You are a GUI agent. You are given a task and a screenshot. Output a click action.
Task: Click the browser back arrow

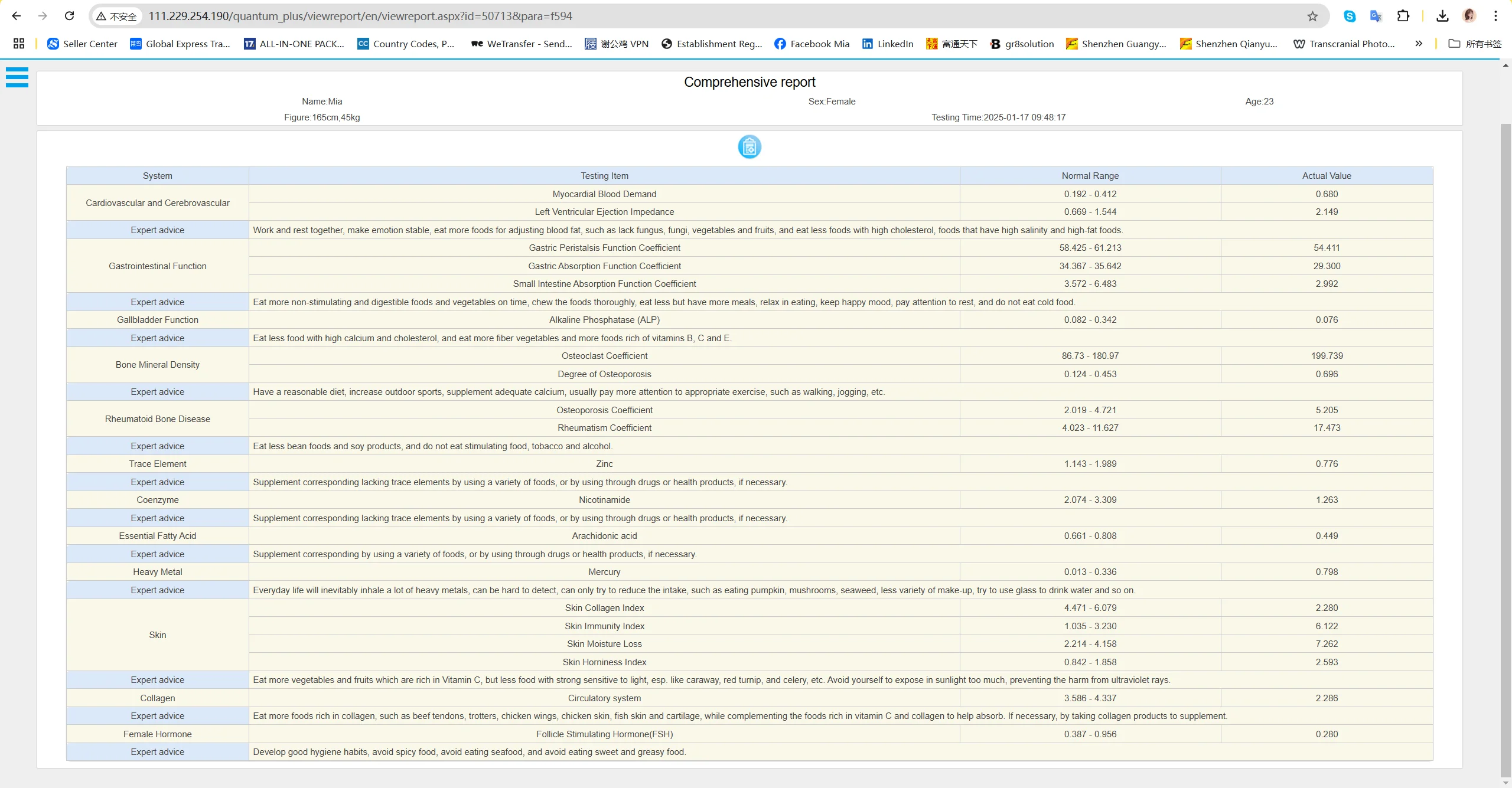(x=17, y=16)
